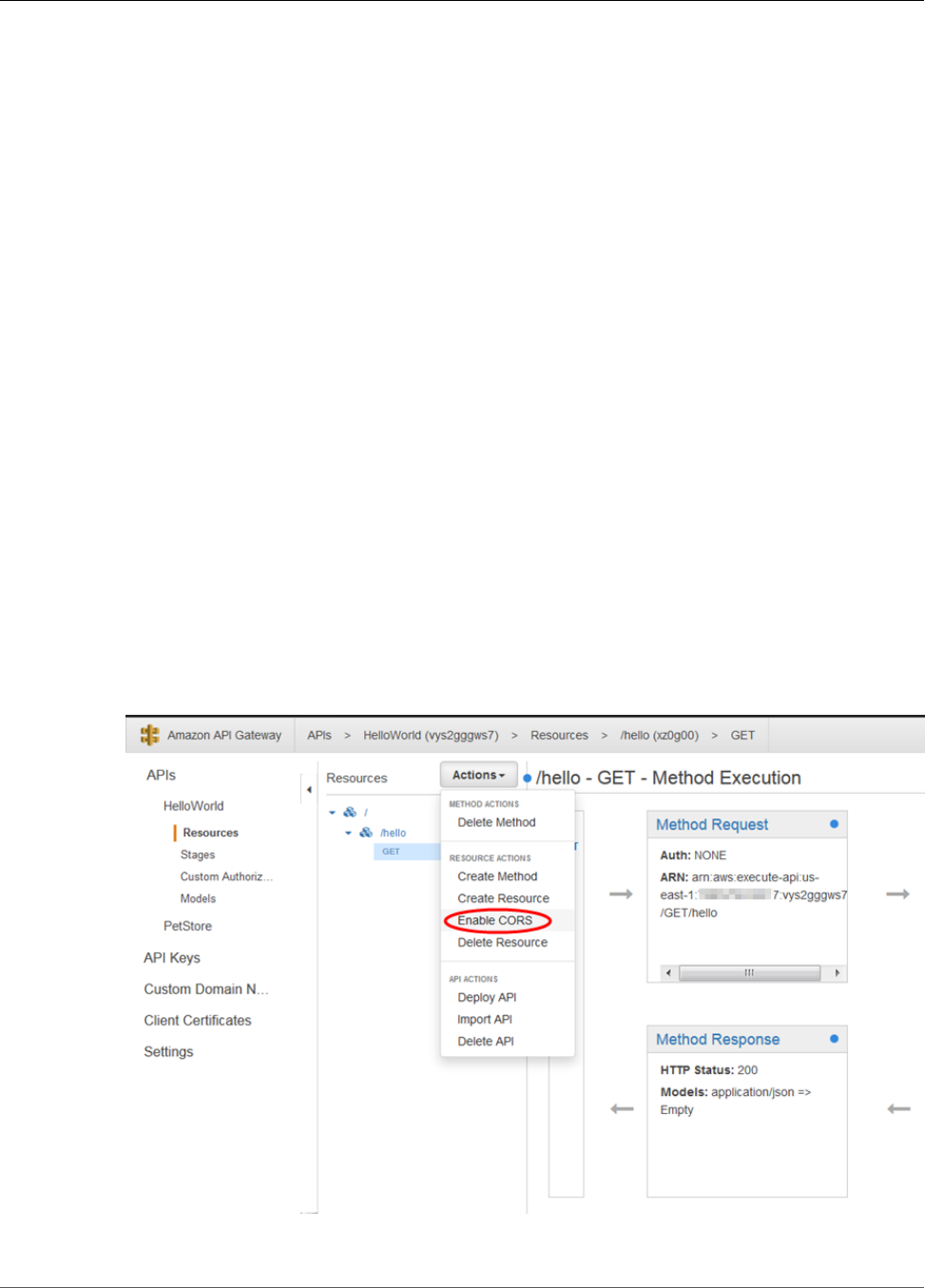925x1288 pixels.
Task: Click the GET breadcrumb item
Action: click(x=742, y=736)
